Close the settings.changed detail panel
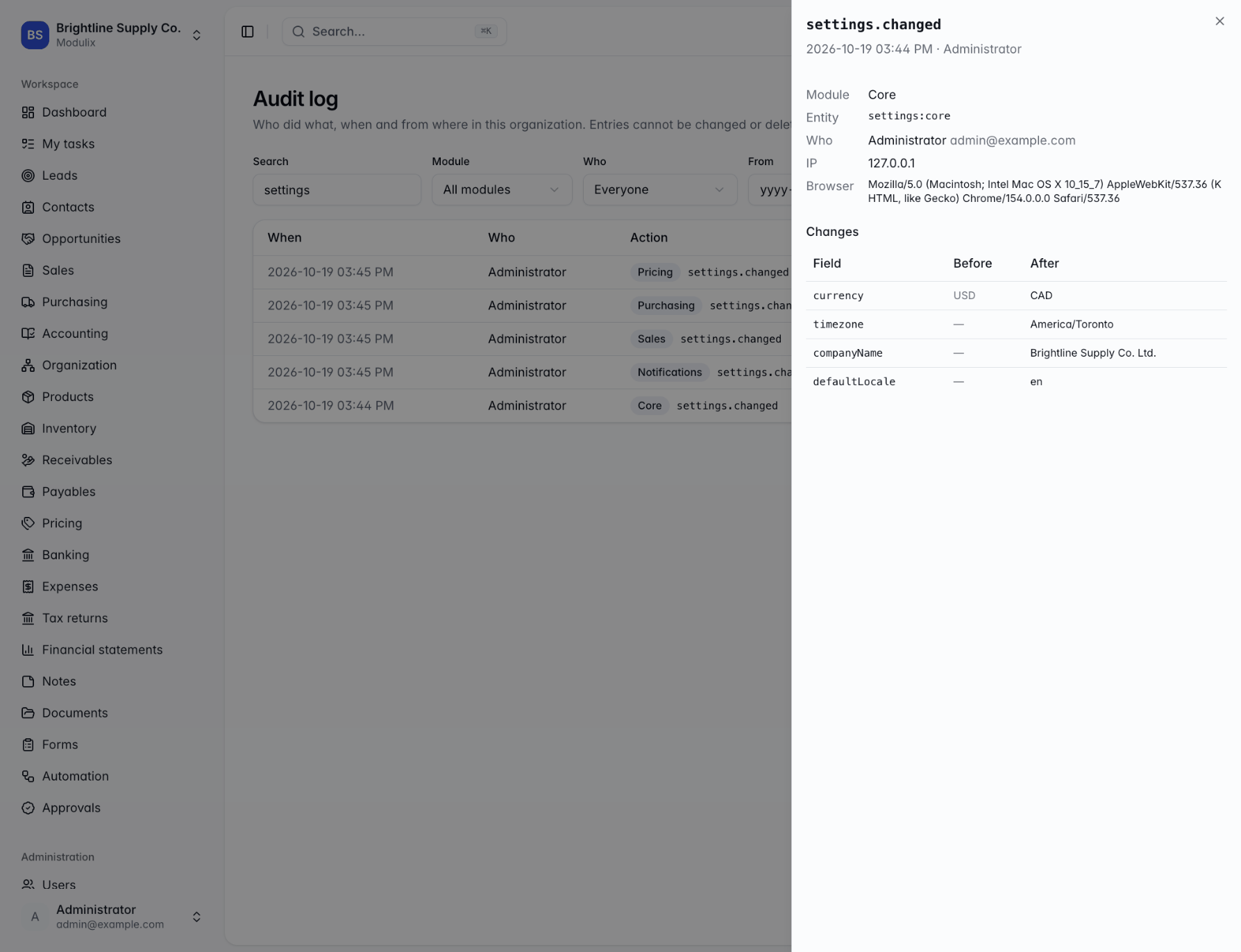The image size is (1241, 952). click(x=1219, y=22)
